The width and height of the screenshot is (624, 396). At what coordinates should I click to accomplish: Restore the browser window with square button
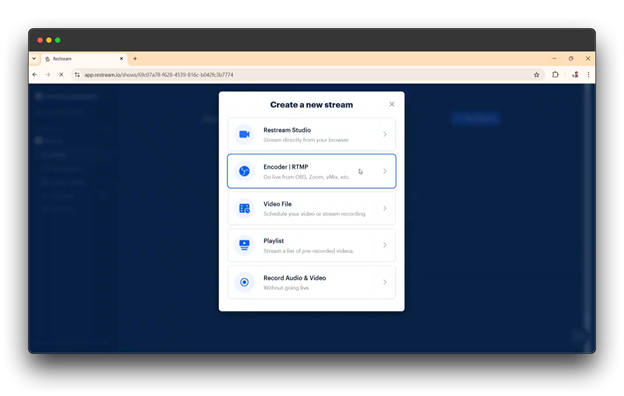point(571,59)
